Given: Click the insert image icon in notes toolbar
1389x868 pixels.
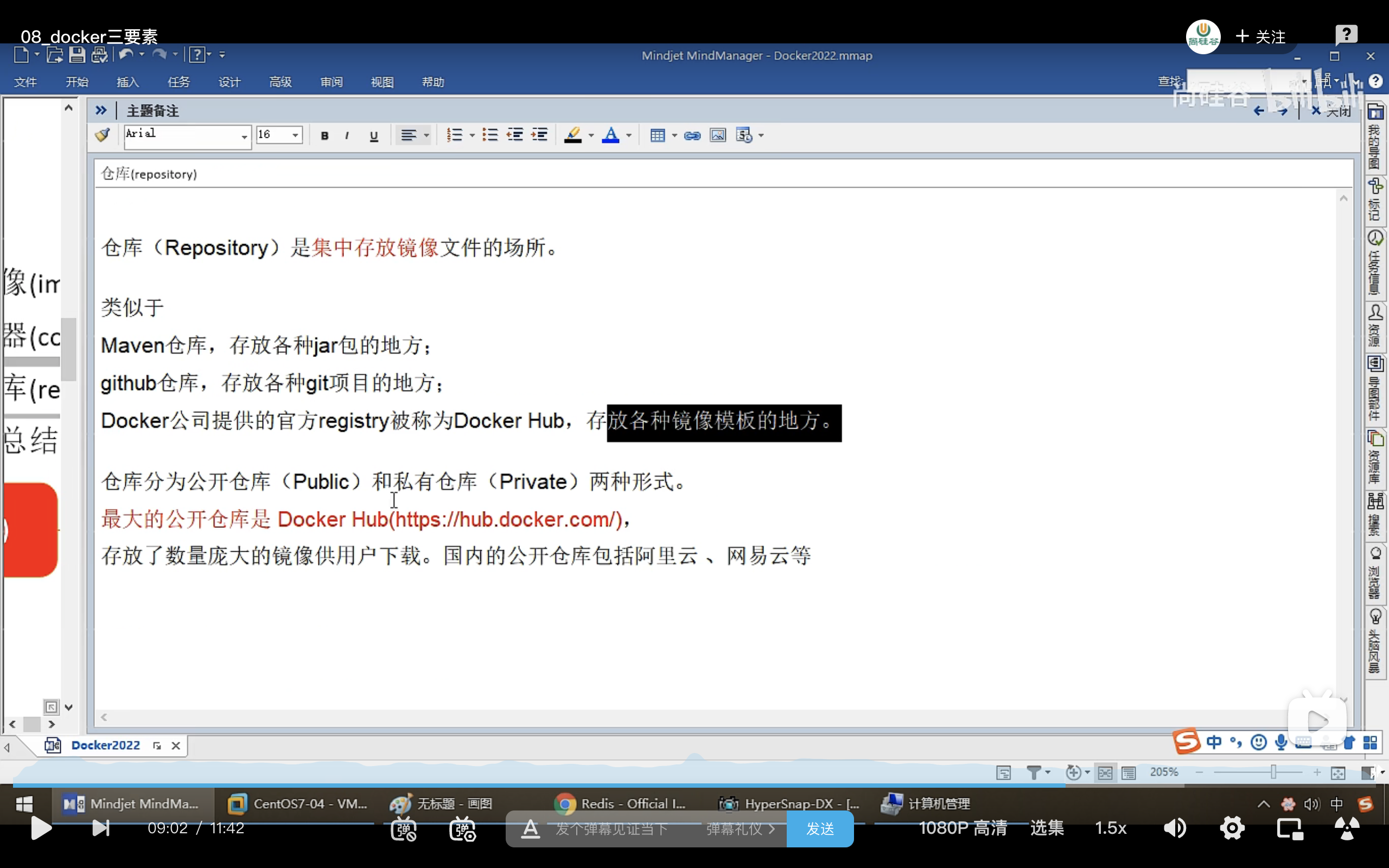Looking at the screenshot, I should click(718, 136).
